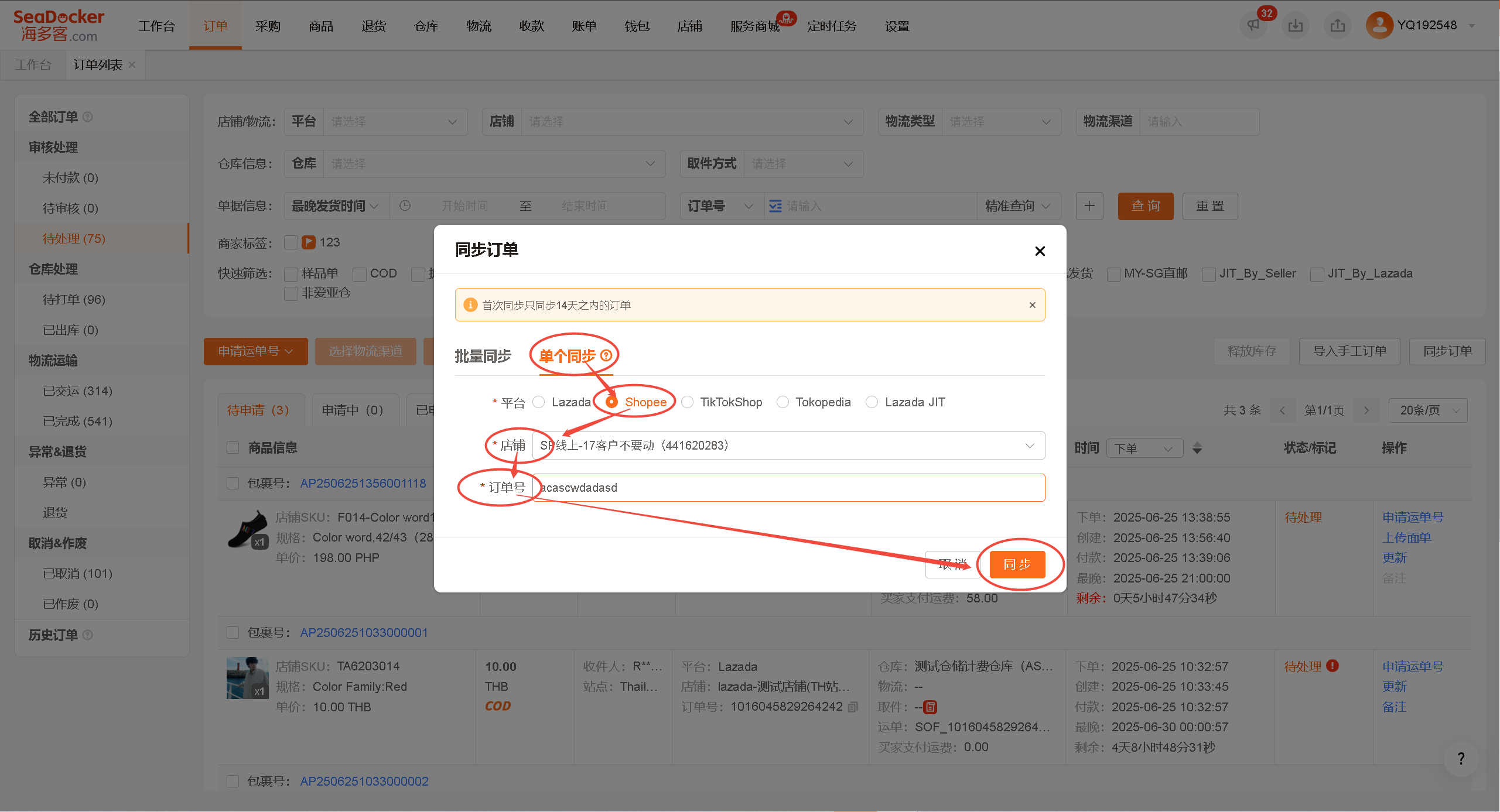Expand the 申请运单号 dropdown button
1500x812 pixels.
pyautogui.click(x=255, y=351)
